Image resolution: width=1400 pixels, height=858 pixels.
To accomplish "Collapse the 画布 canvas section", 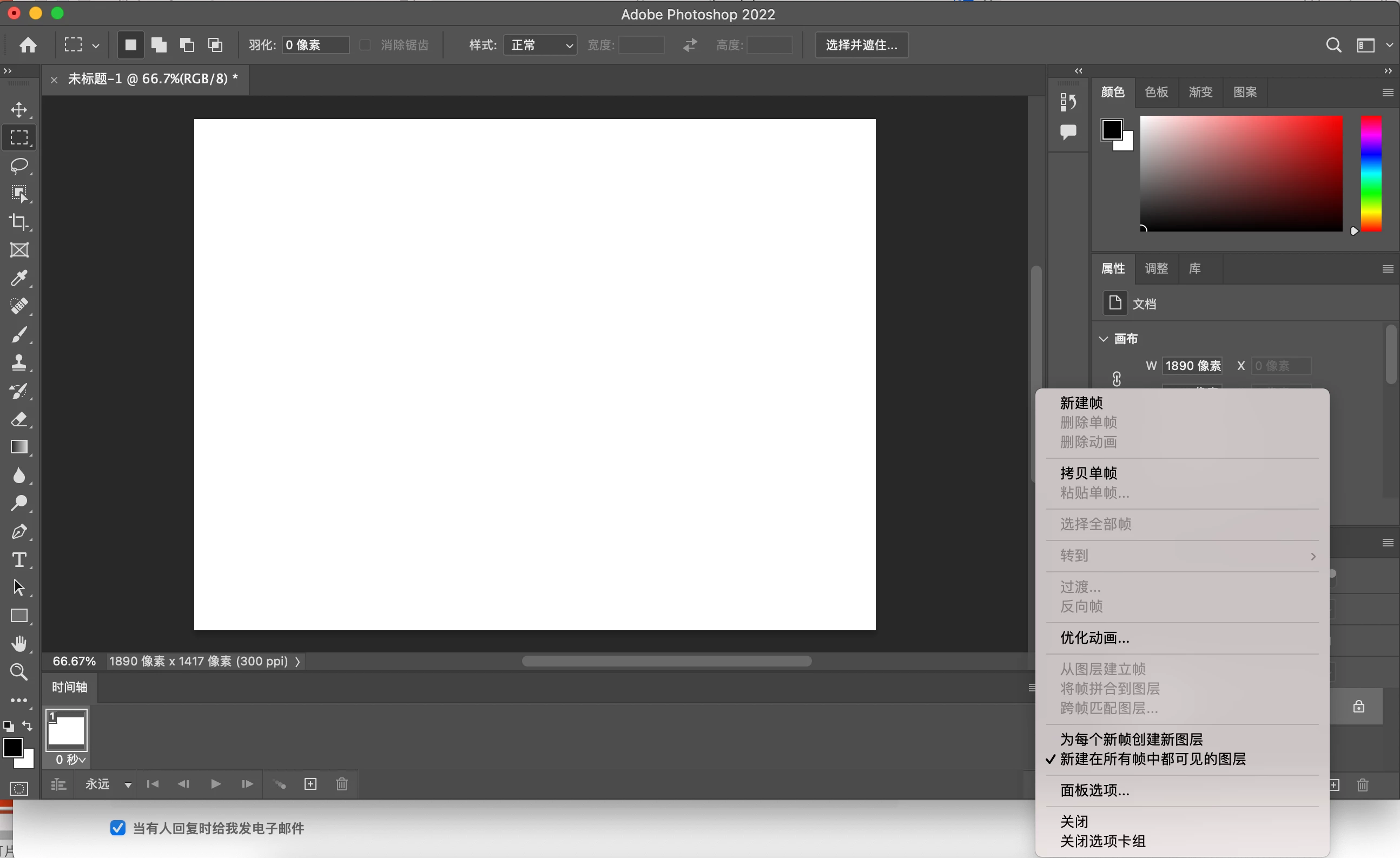I will pos(1104,339).
